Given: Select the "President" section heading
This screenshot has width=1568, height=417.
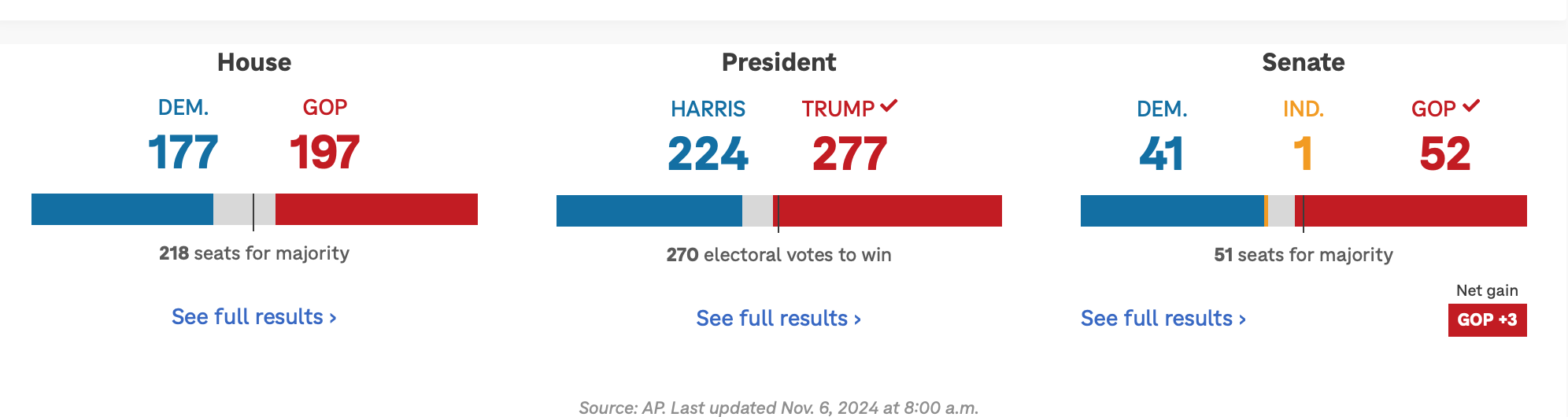Looking at the screenshot, I should coord(778,62).
